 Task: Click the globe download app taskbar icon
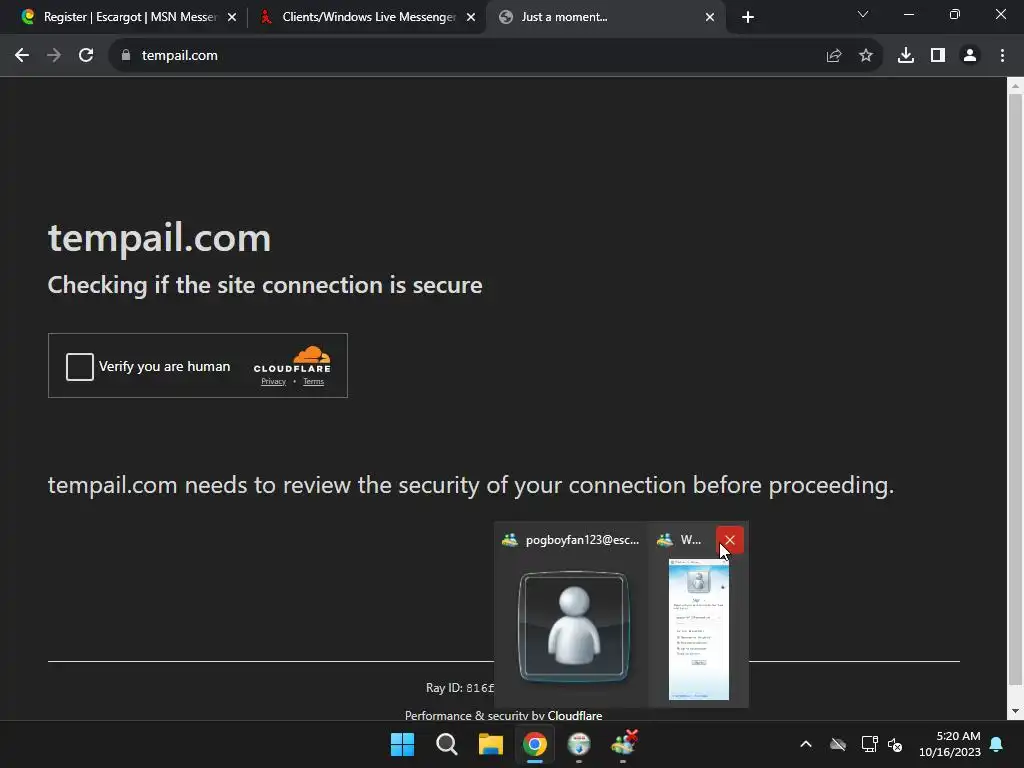tap(579, 744)
